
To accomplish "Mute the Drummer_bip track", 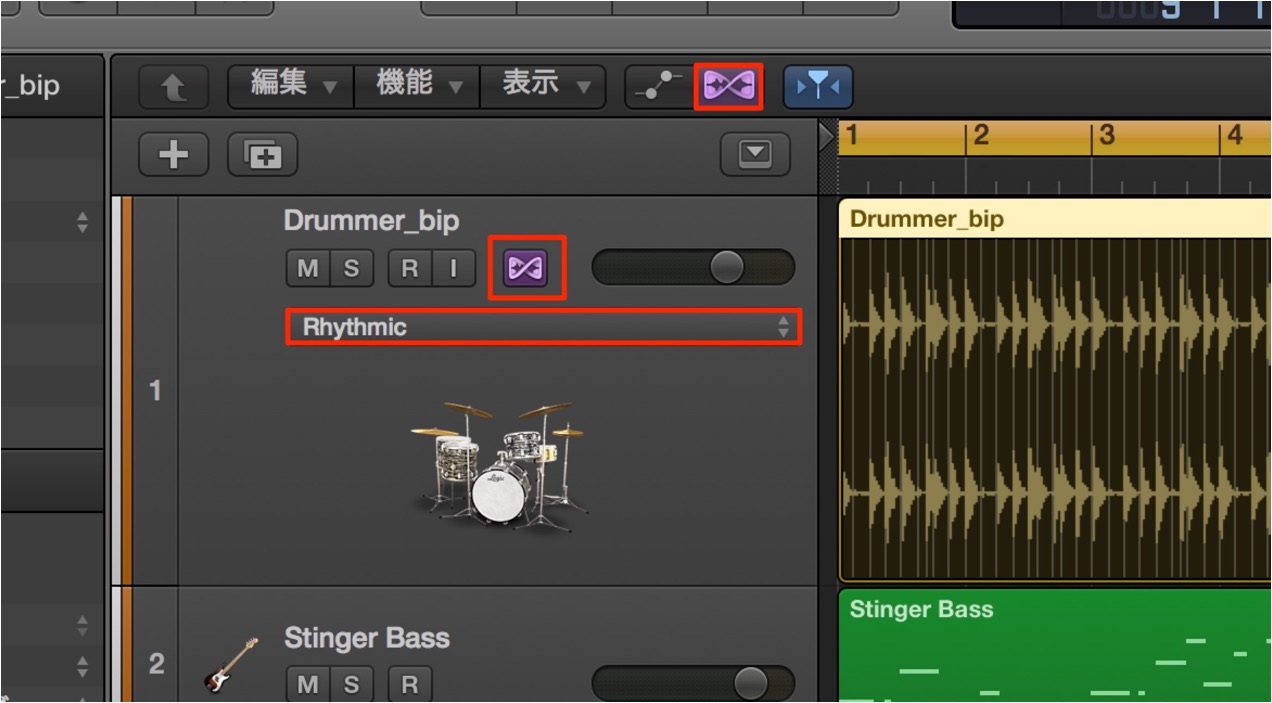I will pyautogui.click(x=308, y=268).
